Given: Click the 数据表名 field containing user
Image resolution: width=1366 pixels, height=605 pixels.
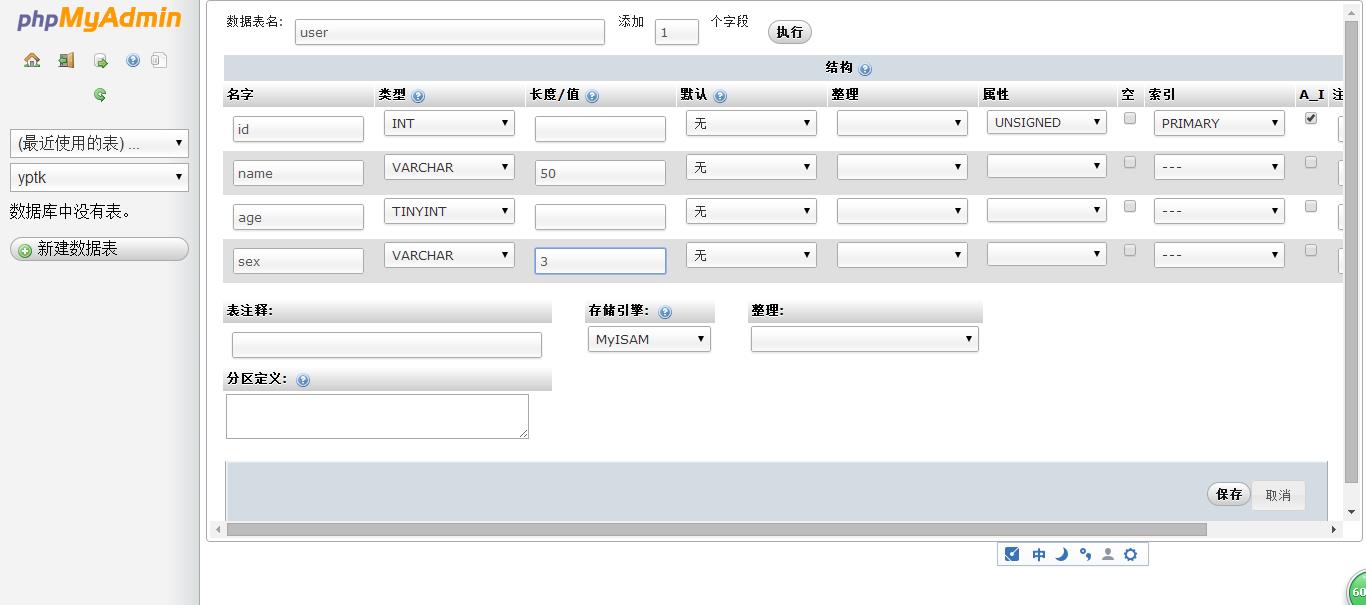Looking at the screenshot, I should pyautogui.click(x=450, y=32).
